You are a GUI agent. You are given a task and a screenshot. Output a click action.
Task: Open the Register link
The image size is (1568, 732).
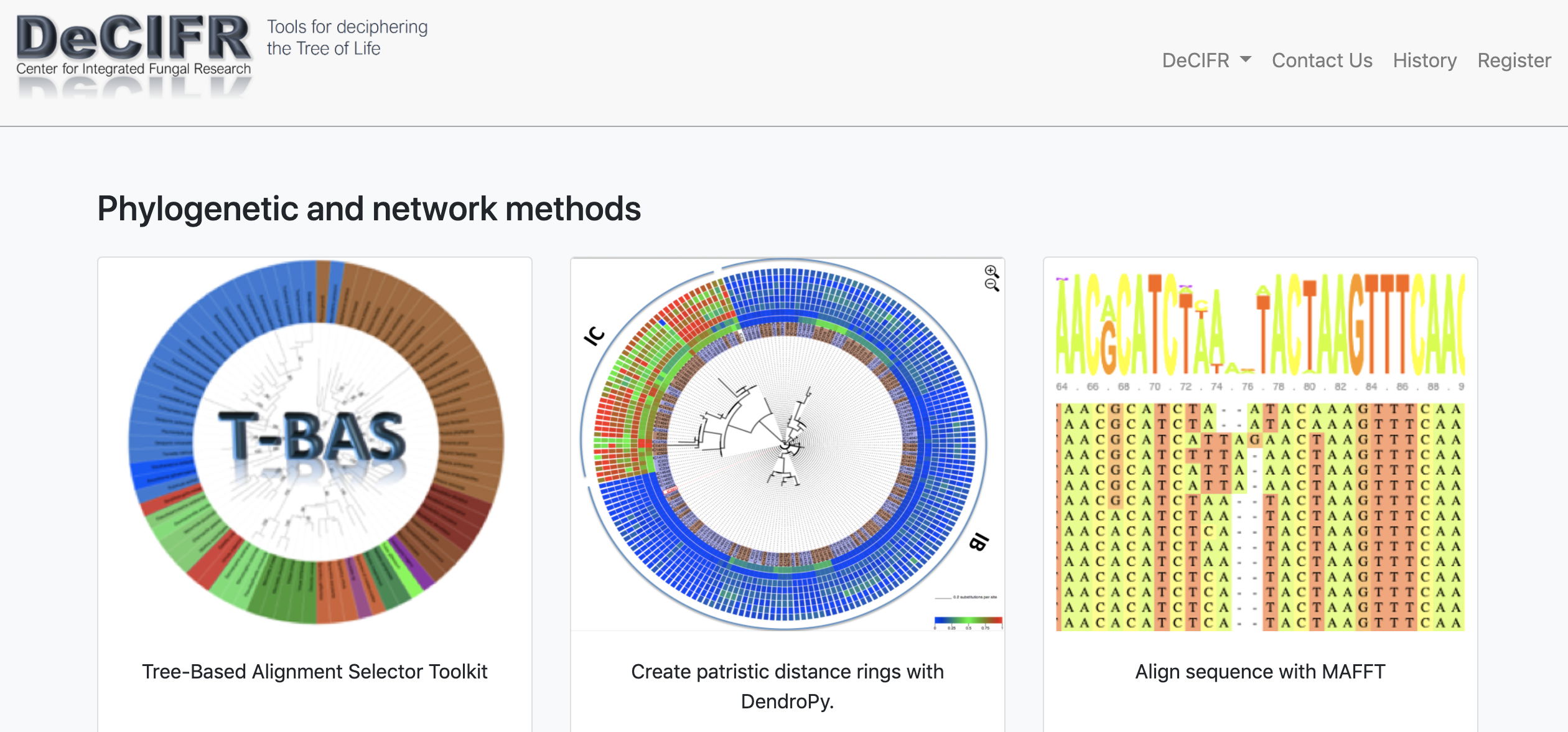[1514, 60]
